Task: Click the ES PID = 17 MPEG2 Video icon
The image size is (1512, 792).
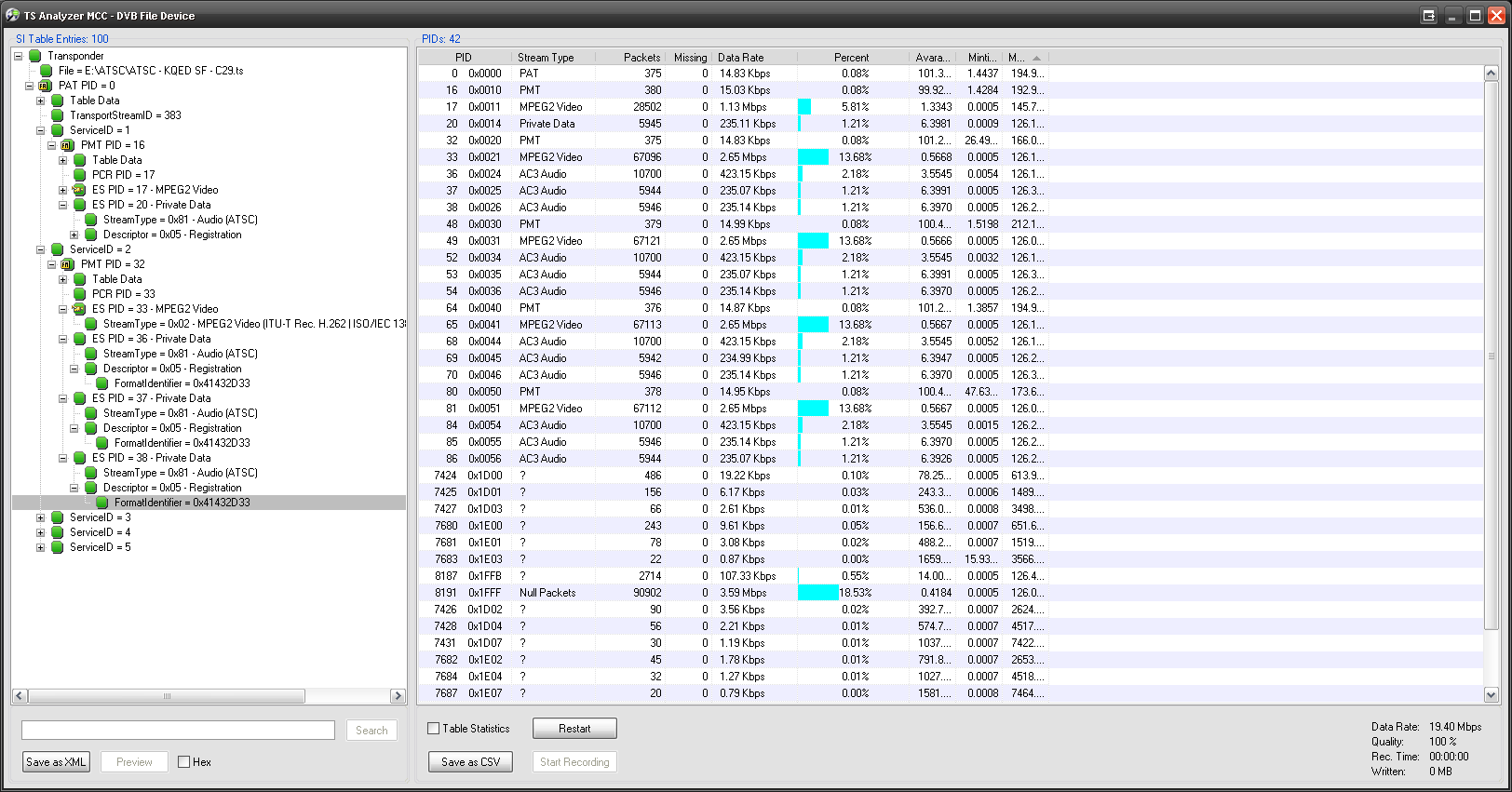Action: coord(79,190)
